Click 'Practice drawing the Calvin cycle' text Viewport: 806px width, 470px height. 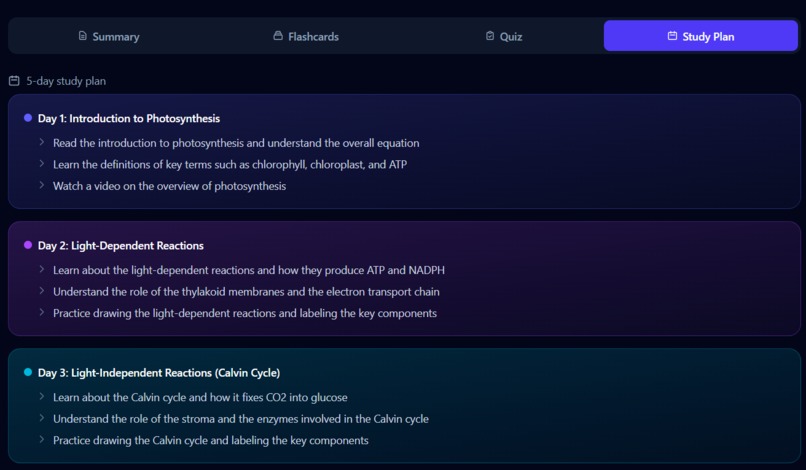(211, 440)
